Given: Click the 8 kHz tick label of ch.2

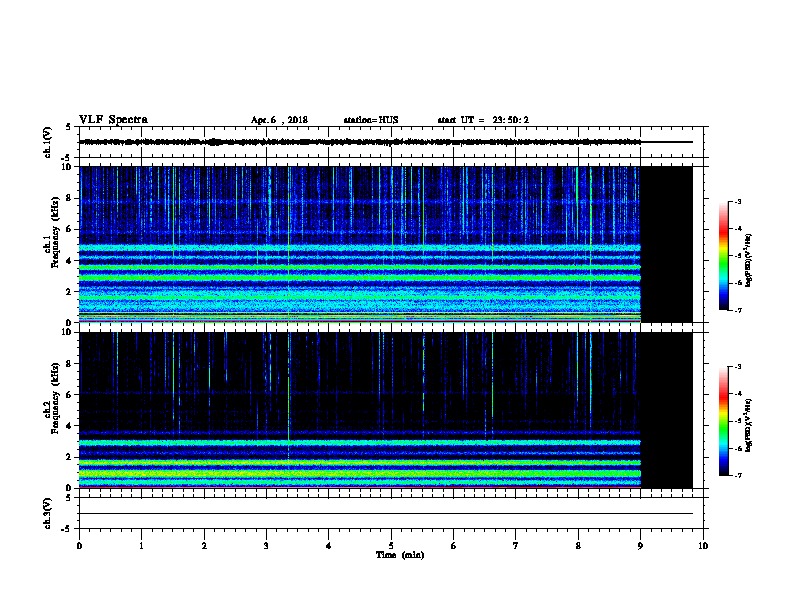Looking at the screenshot, I should tap(69, 364).
